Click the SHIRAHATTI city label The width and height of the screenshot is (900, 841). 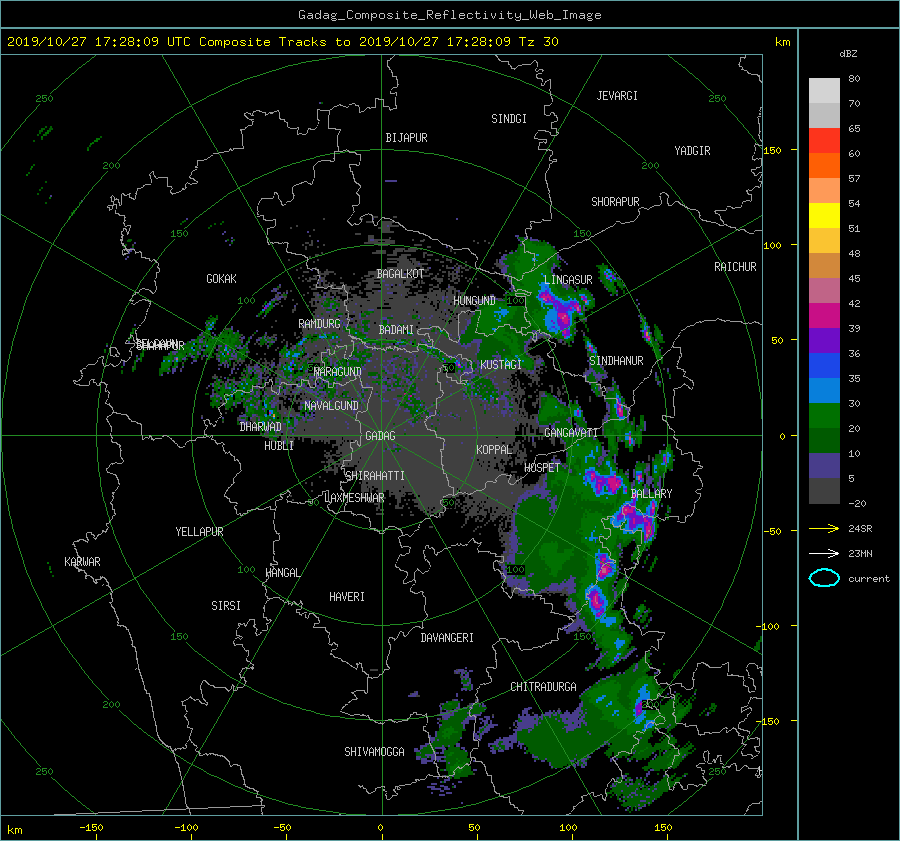(375, 476)
